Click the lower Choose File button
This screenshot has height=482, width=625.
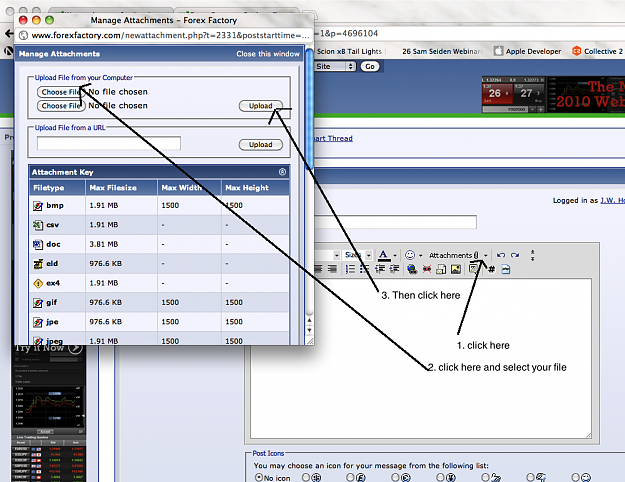click(61, 106)
